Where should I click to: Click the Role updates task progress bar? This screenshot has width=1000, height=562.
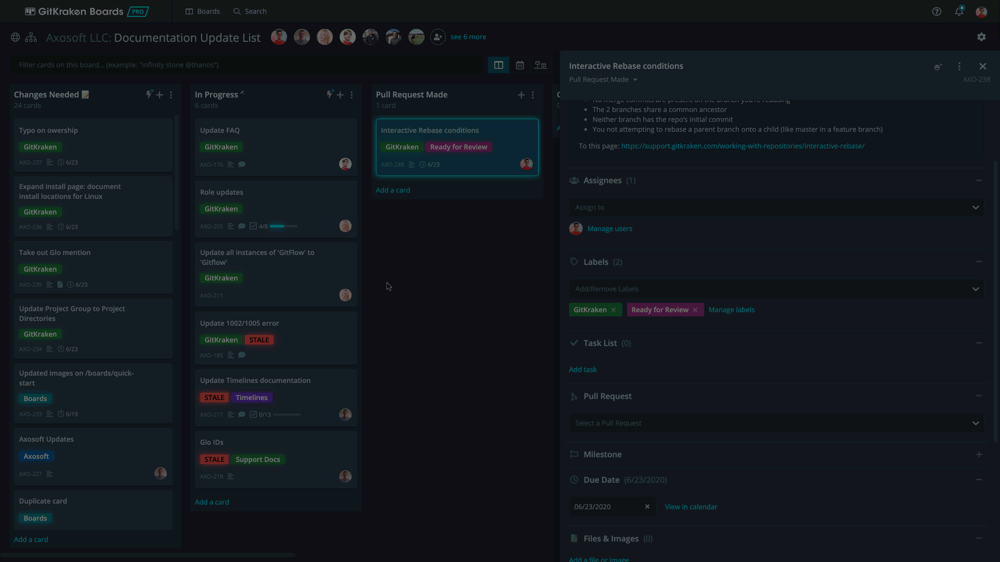pos(284,226)
